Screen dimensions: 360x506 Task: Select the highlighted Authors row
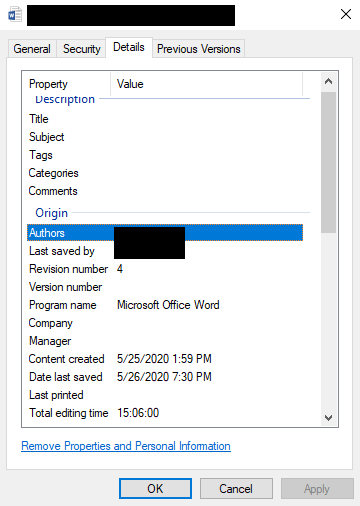165,233
